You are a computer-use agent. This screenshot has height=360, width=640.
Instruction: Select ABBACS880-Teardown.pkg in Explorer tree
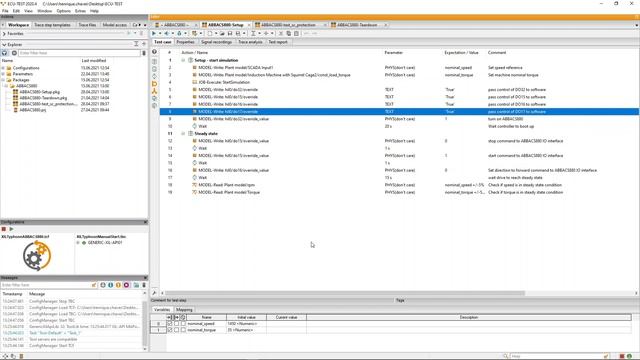[43, 98]
